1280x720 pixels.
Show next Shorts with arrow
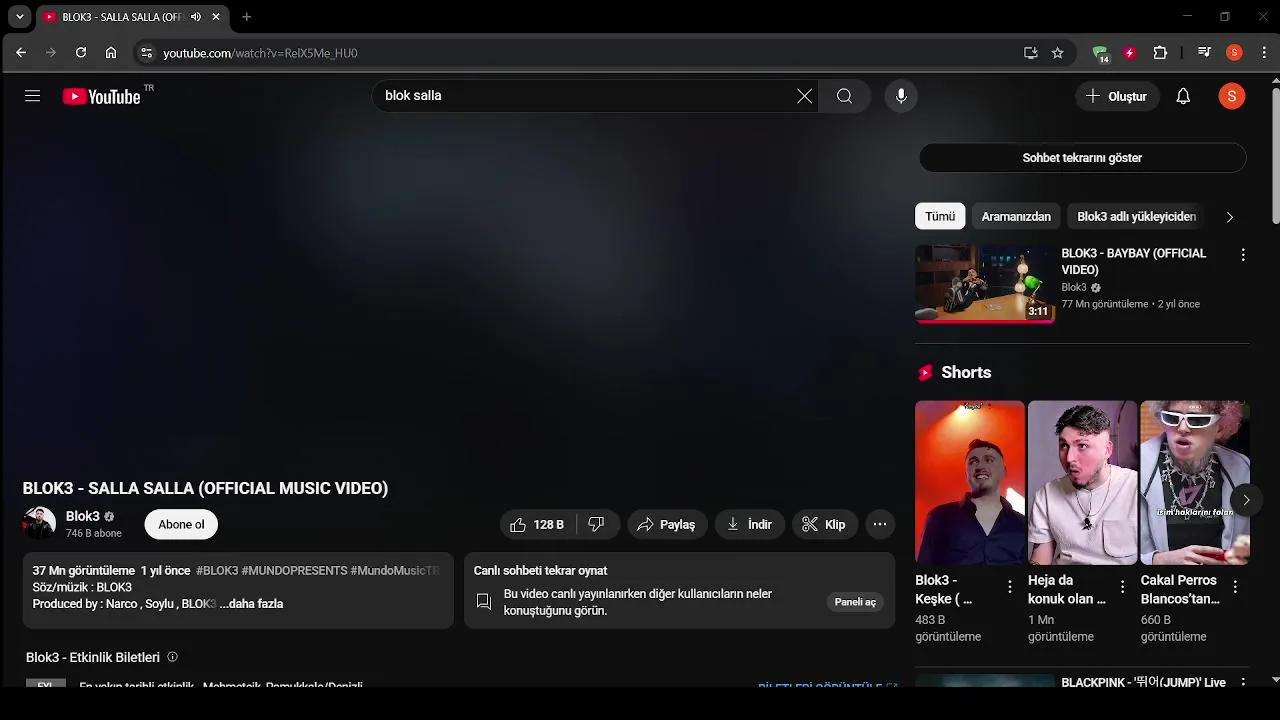pyautogui.click(x=1246, y=500)
